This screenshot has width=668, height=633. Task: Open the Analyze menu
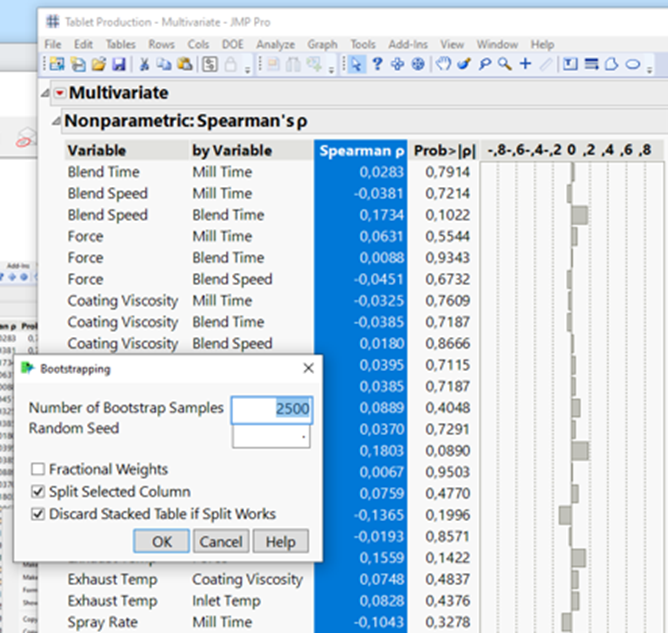coord(275,45)
